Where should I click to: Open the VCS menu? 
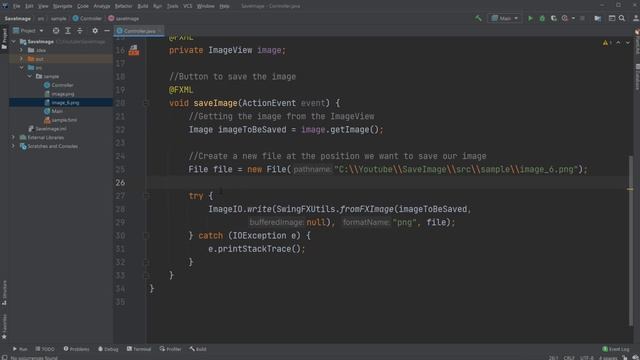click(187, 6)
